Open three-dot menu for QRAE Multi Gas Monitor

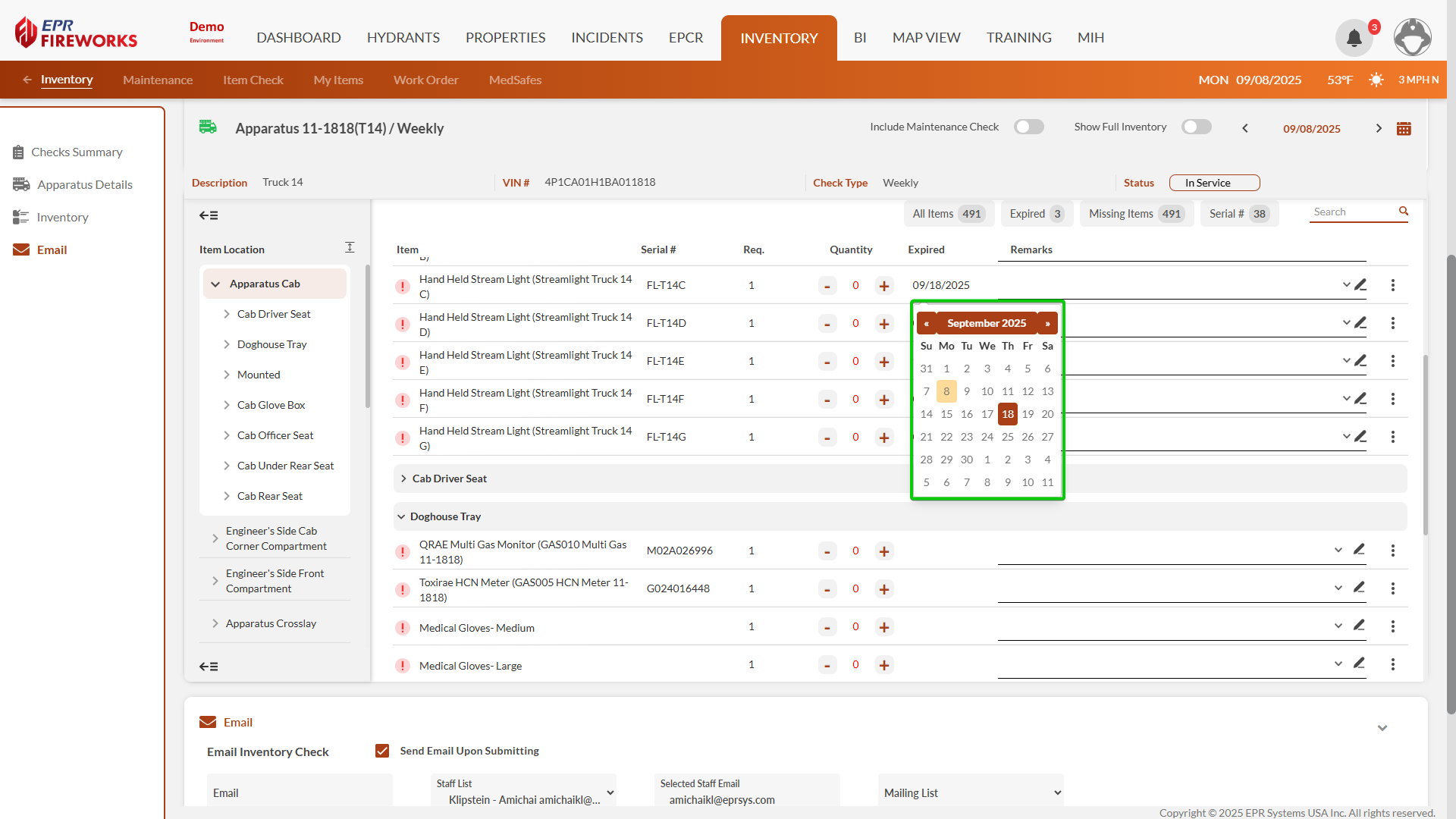tap(1392, 551)
